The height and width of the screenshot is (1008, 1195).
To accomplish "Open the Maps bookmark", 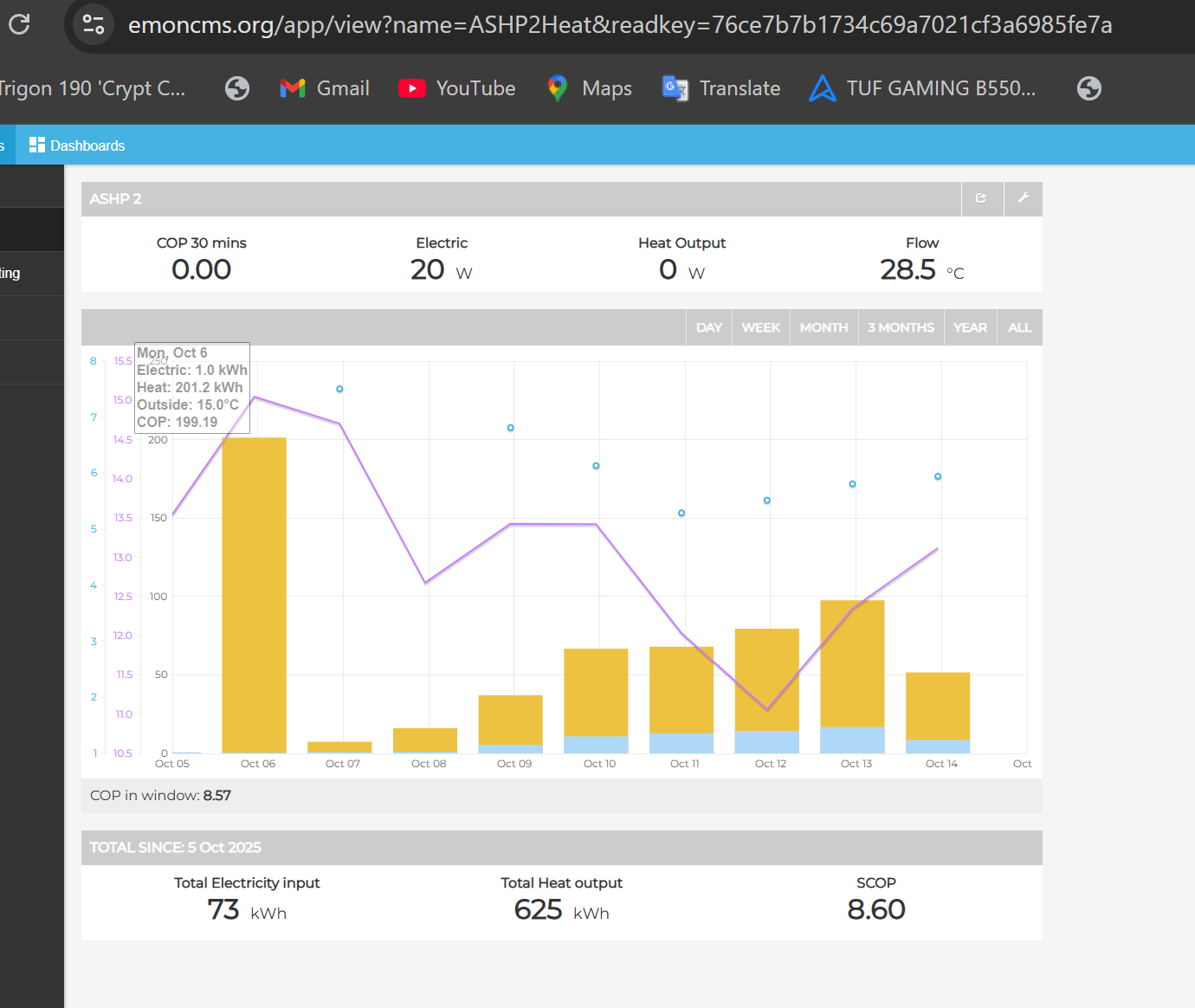I will pos(590,88).
